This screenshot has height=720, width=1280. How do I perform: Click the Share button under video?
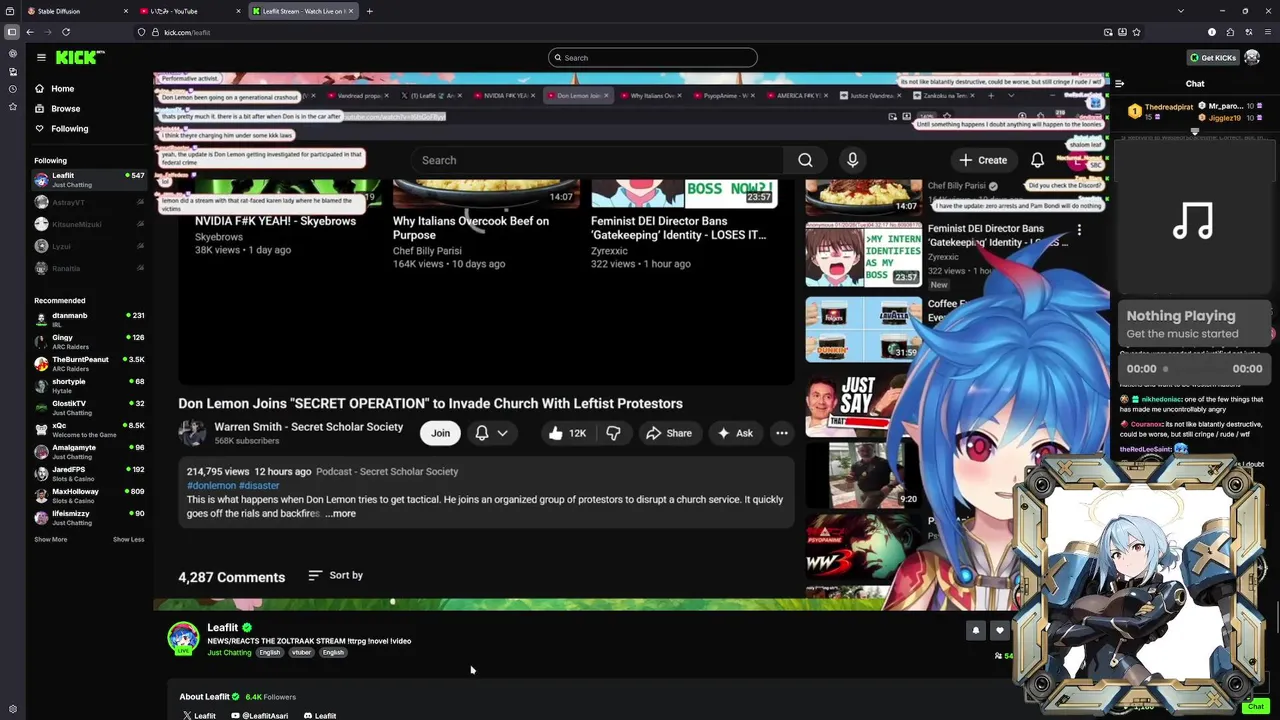point(669,433)
